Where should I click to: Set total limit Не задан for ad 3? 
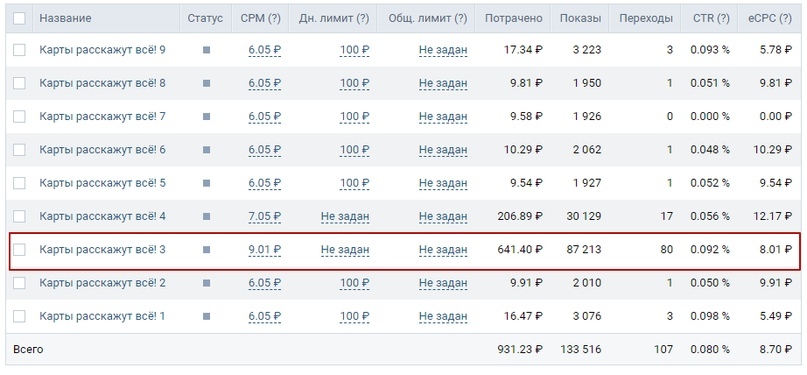[x=443, y=249]
